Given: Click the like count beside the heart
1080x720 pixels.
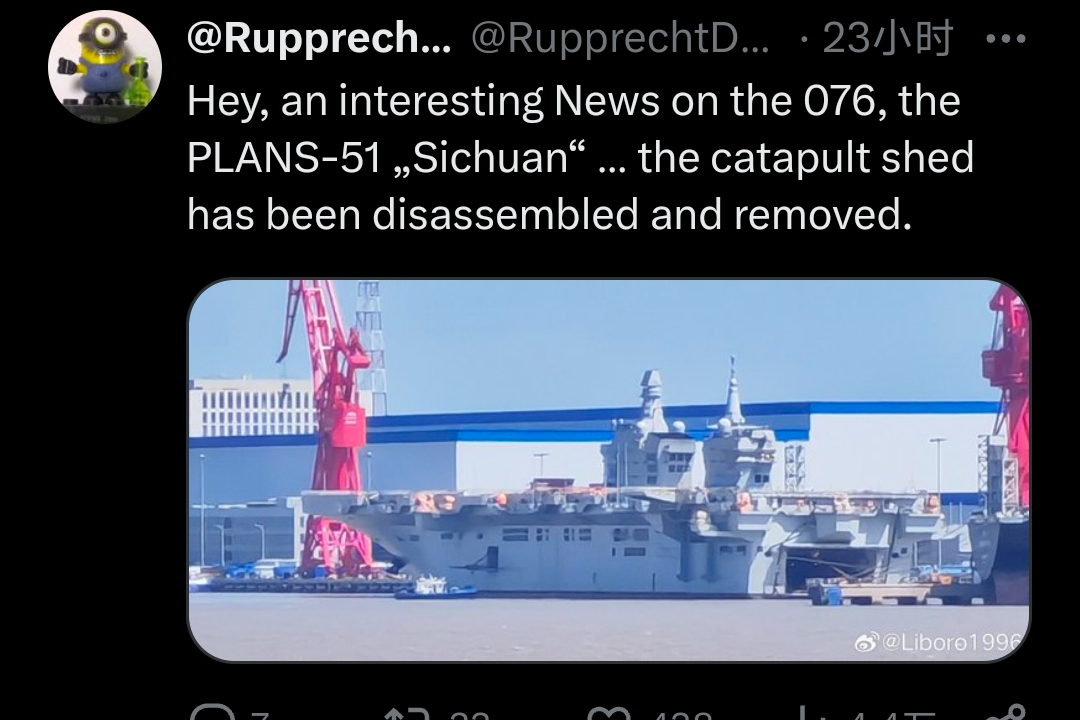Looking at the screenshot, I should pos(682,715).
